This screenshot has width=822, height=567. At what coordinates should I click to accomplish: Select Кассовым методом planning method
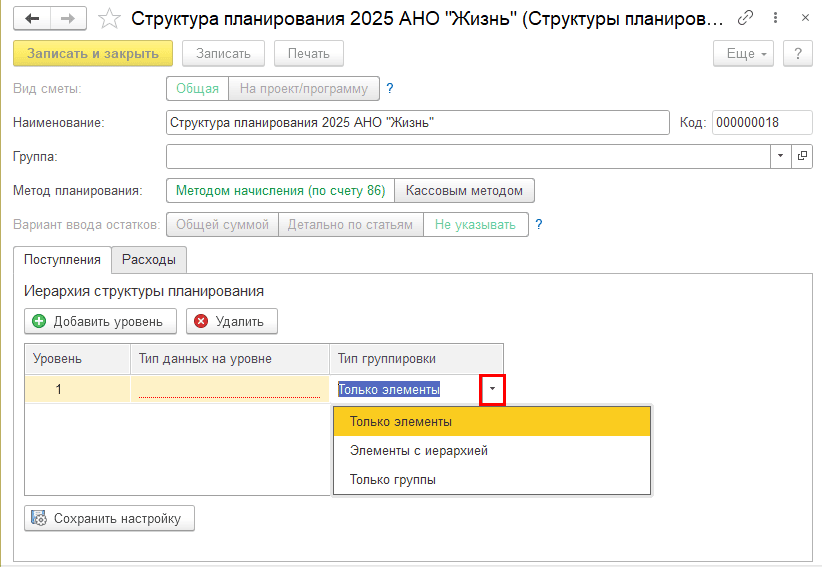coord(464,190)
